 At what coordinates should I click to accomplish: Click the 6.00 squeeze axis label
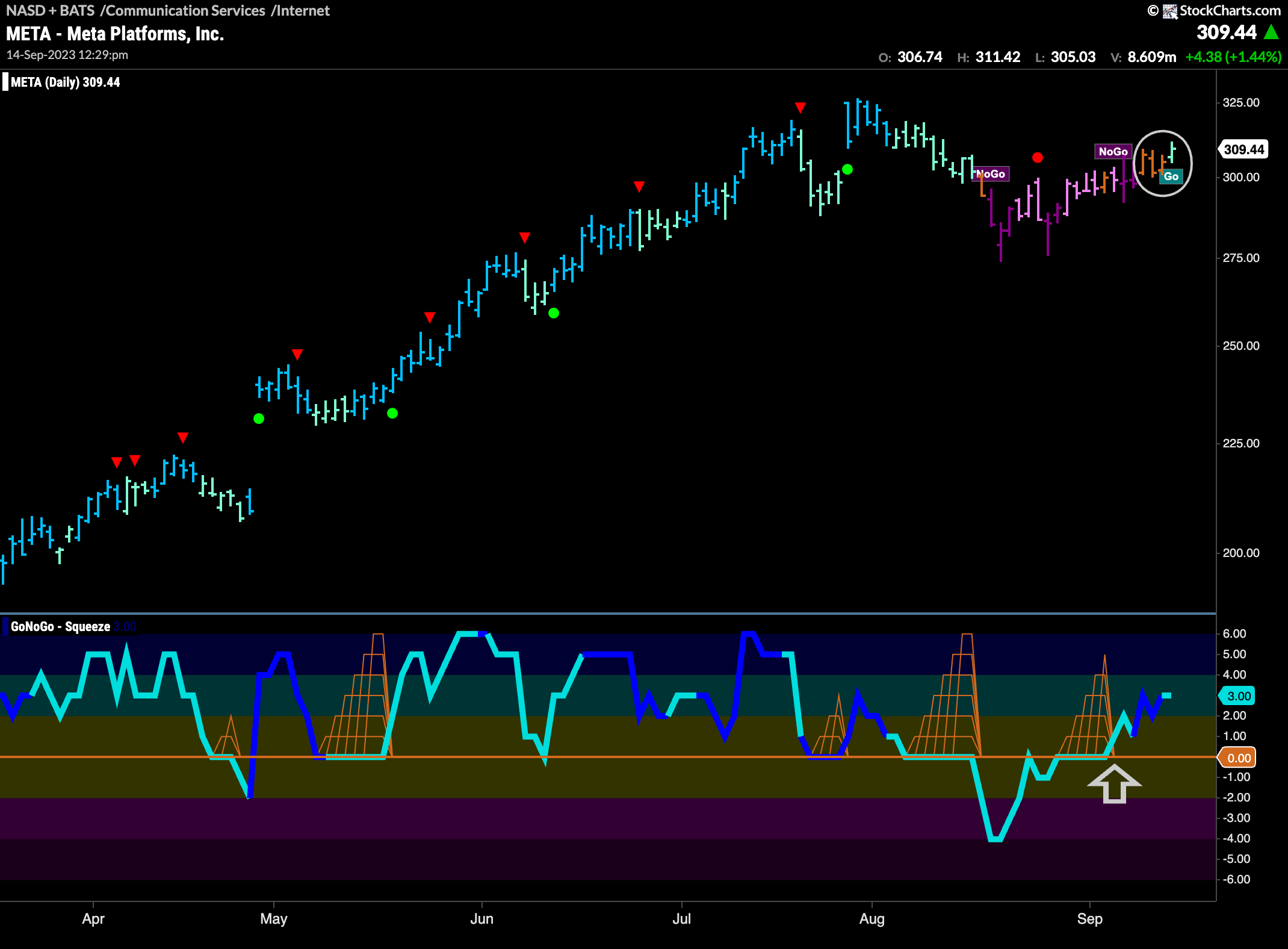click(x=1234, y=633)
